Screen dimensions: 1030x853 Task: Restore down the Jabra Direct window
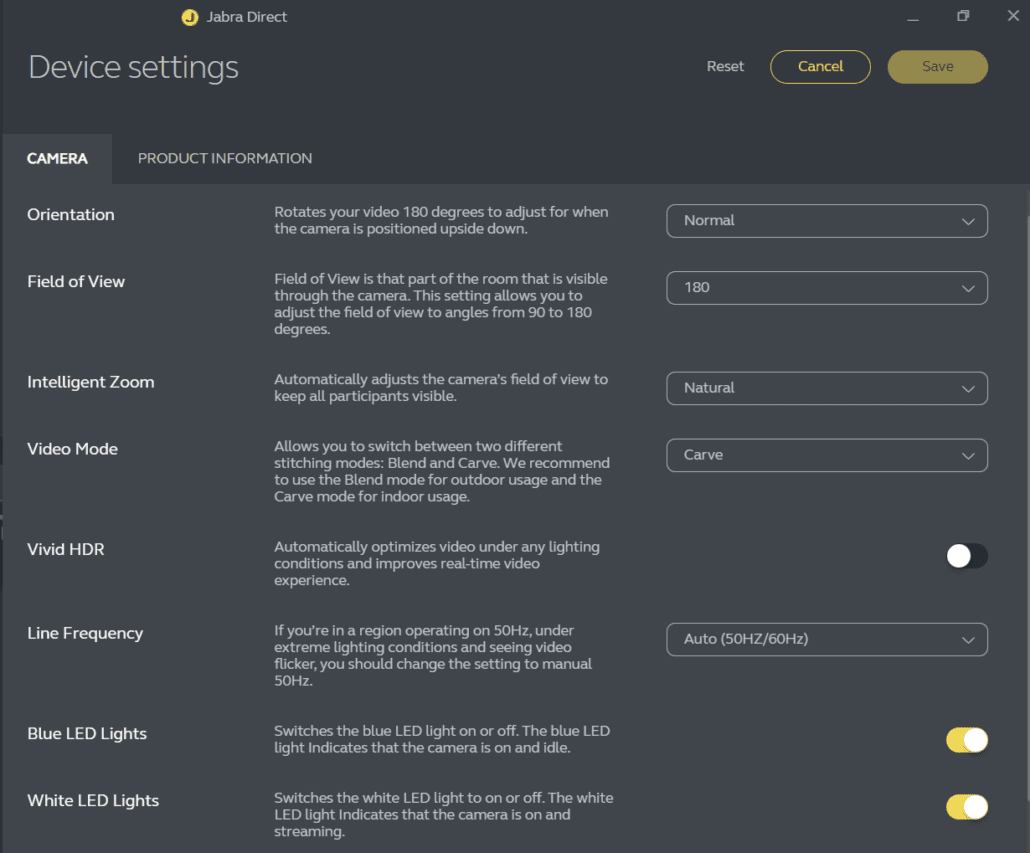[963, 16]
